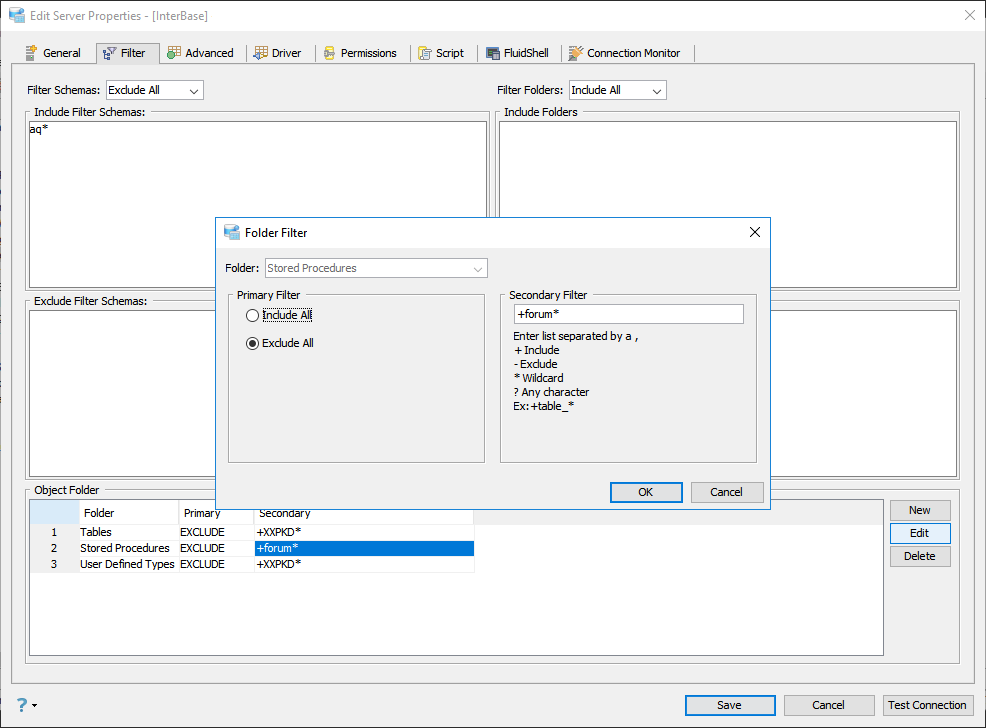The image size is (986, 728).
Task: Click the blue help question mark icon
Action: pyautogui.click(x=22, y=705)
